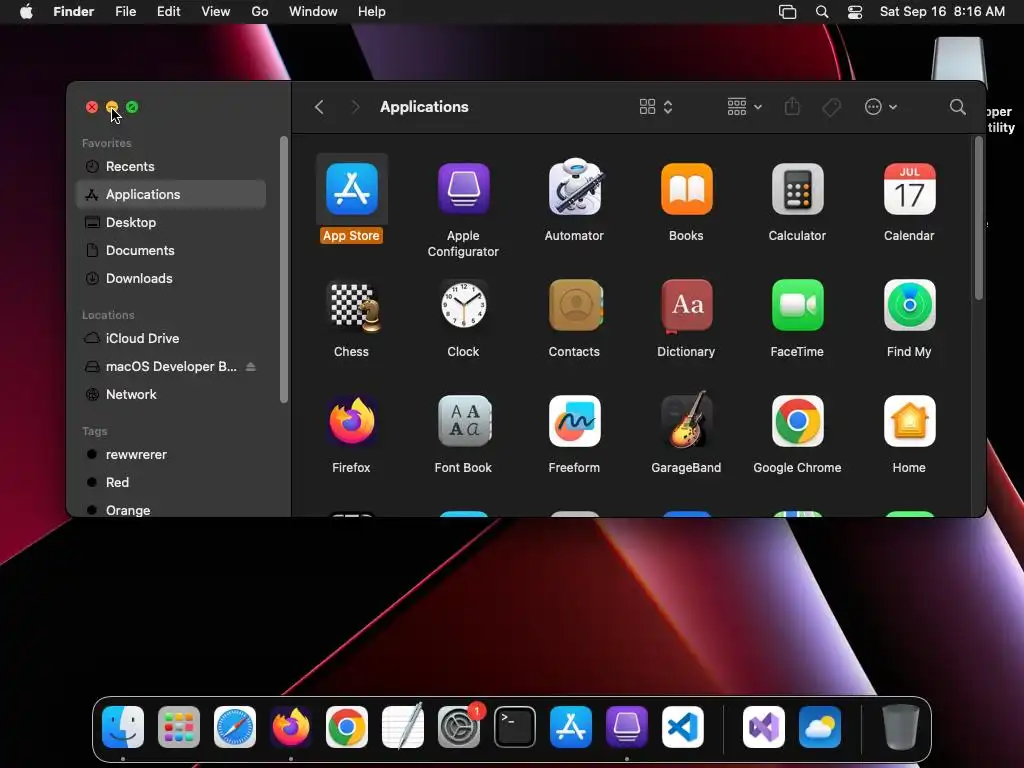Open Apple Configurator in Applications
The height and width of the screenshot is (768, 1024).
[x=464, y=189]
